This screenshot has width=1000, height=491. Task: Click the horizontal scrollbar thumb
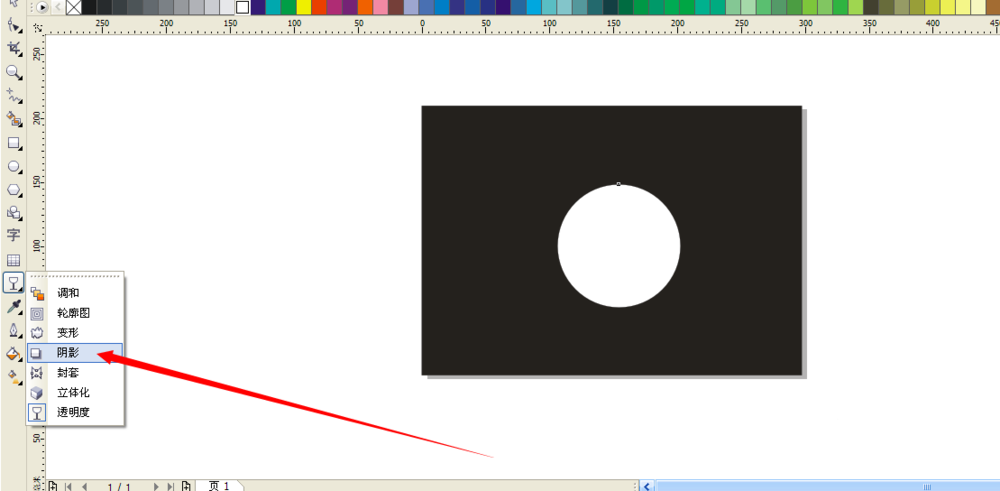click(x=828, y=487)
